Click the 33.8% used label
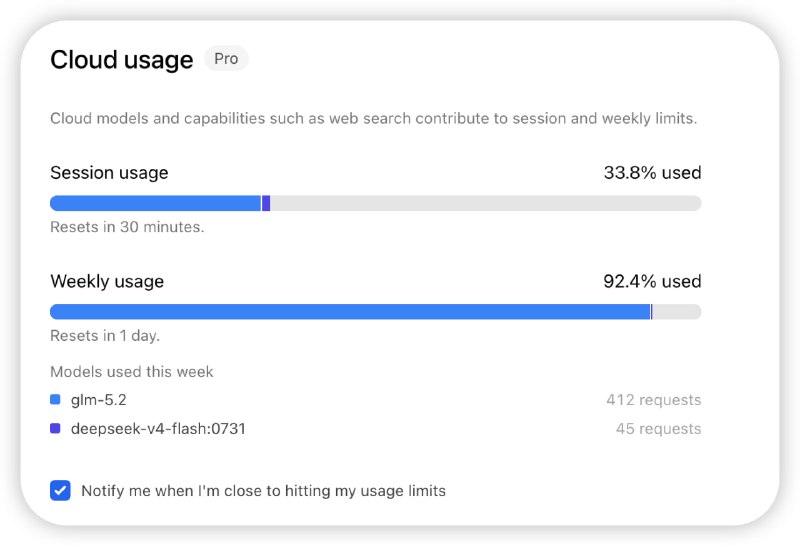The height and width of the screenshot is (546, 800). click(x=652, y=172)
